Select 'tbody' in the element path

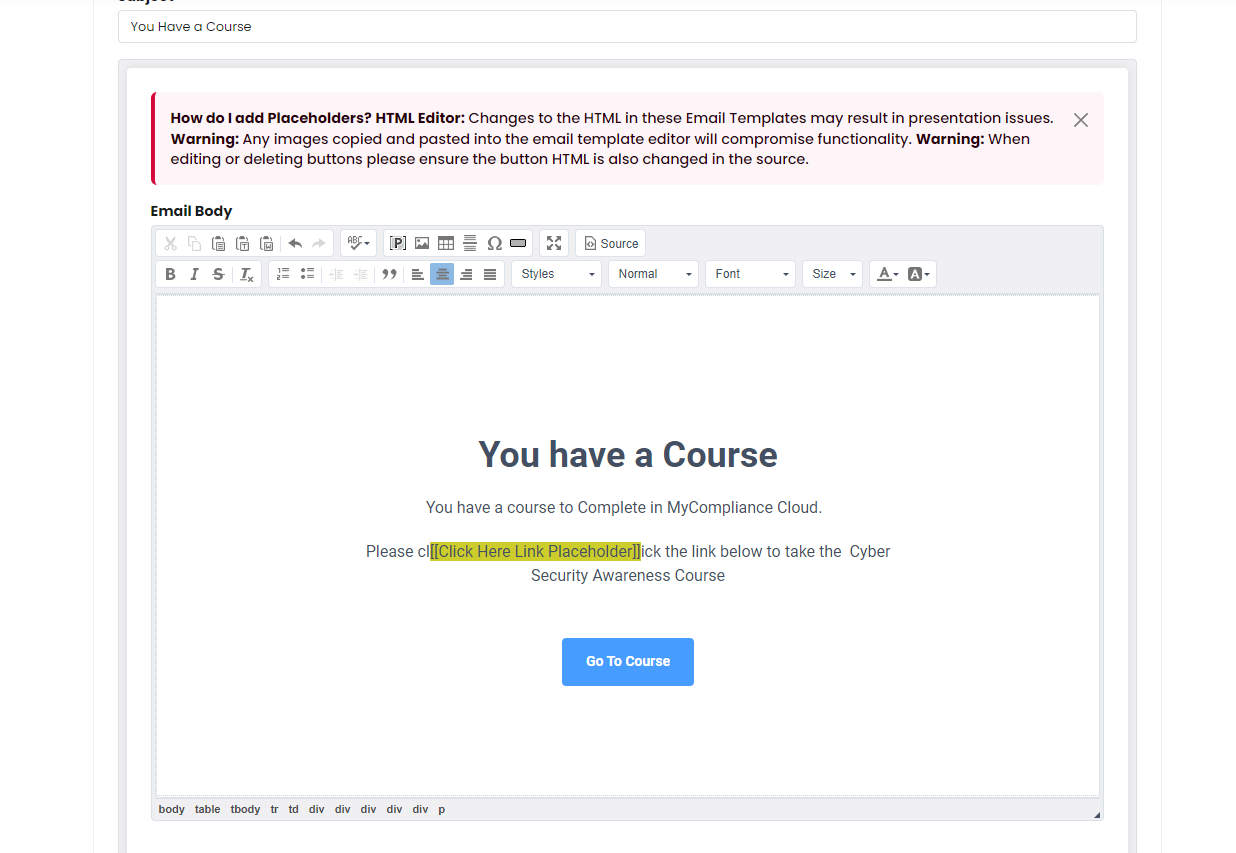click(x=245, y=809)
